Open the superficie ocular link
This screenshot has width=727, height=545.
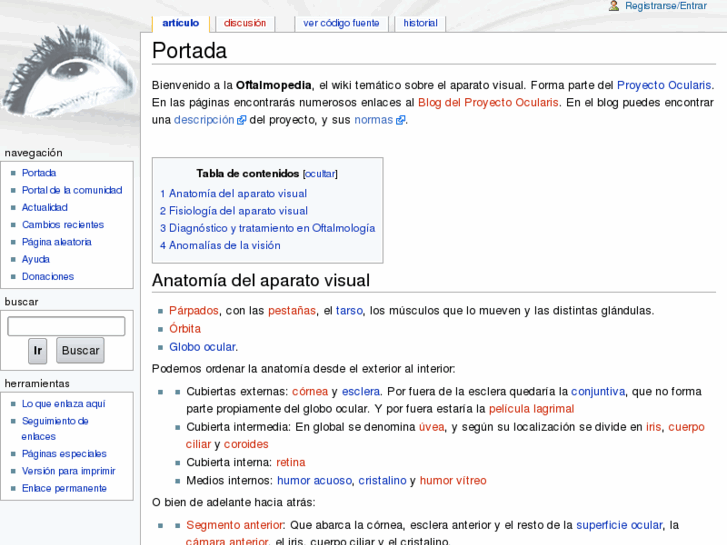point(619,525)
